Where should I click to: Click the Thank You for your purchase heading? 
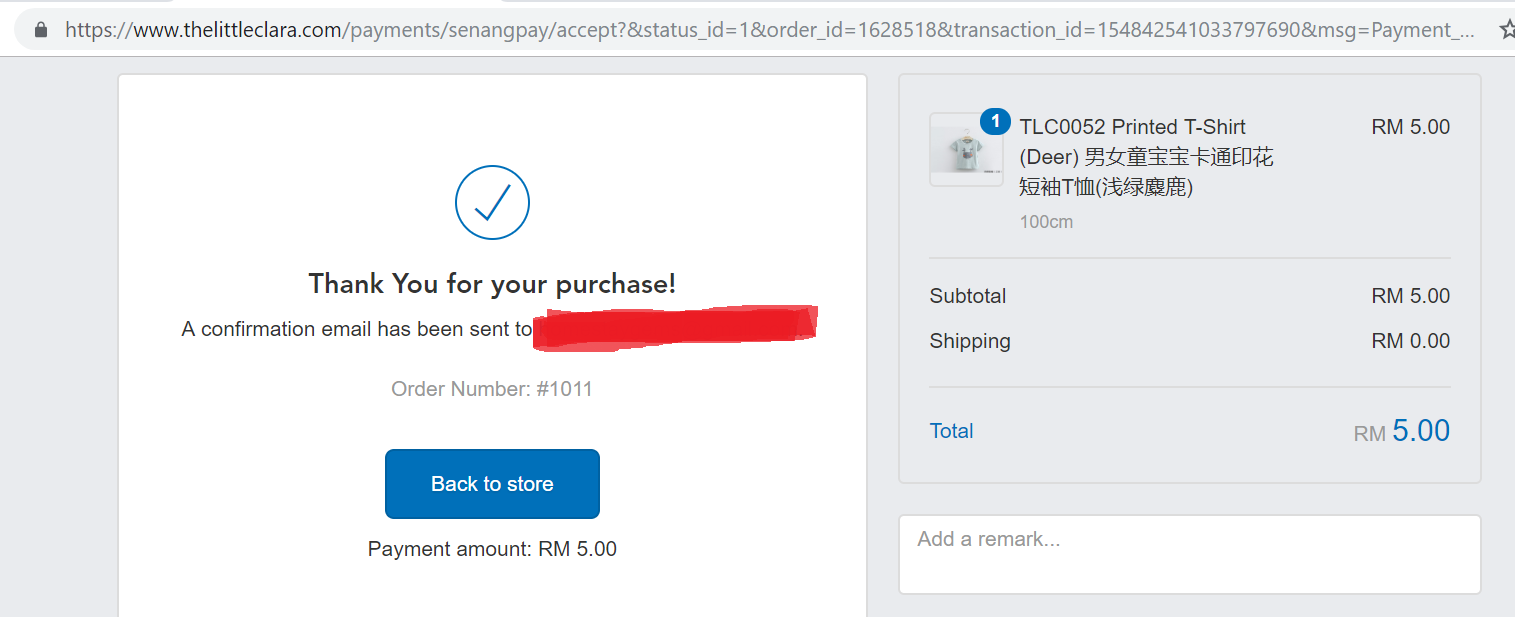492,284
